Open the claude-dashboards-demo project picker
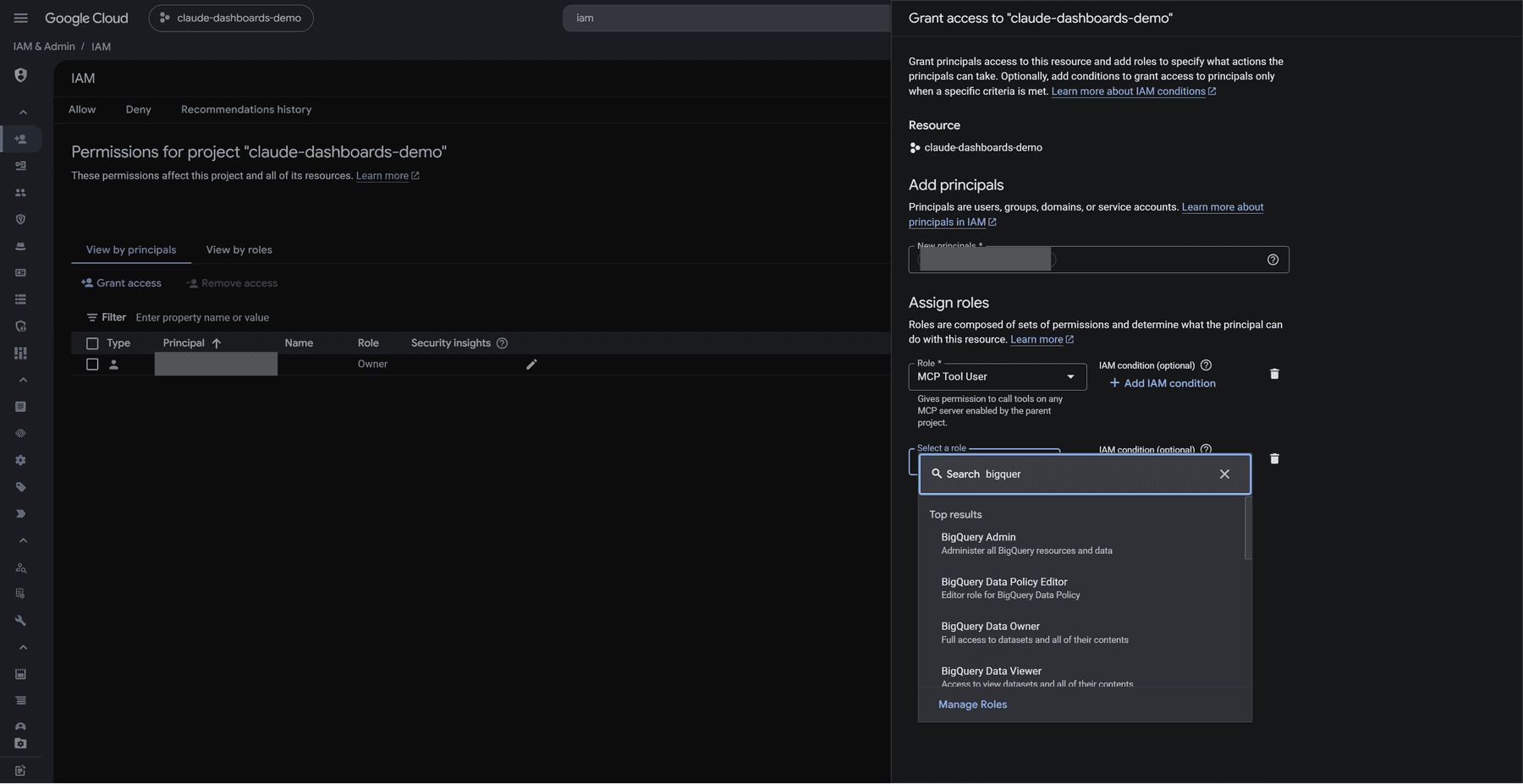Viewport: 1523px width, 784px height. coord(231,18)
